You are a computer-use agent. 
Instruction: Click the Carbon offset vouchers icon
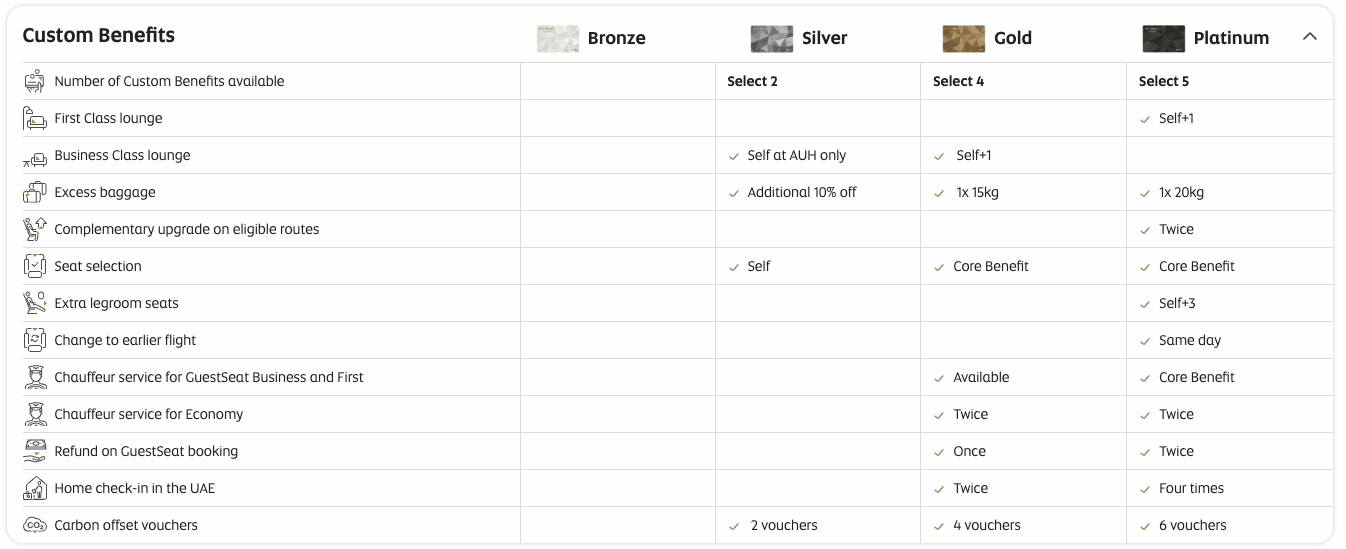[35, 525]
